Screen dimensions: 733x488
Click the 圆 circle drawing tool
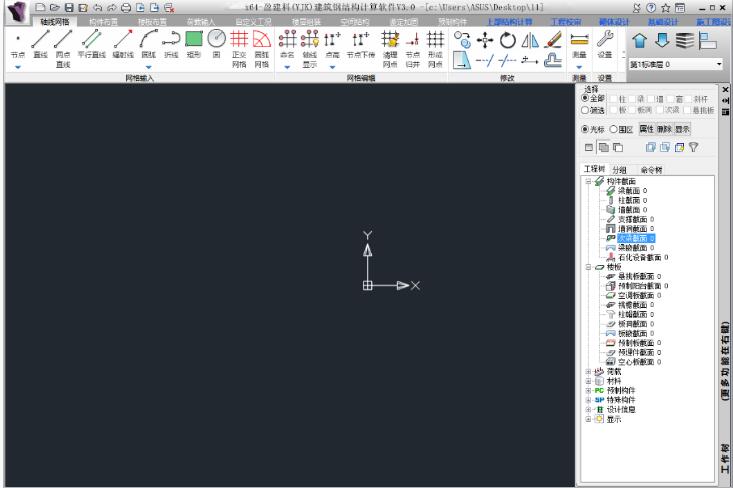(x=216, y=44)
